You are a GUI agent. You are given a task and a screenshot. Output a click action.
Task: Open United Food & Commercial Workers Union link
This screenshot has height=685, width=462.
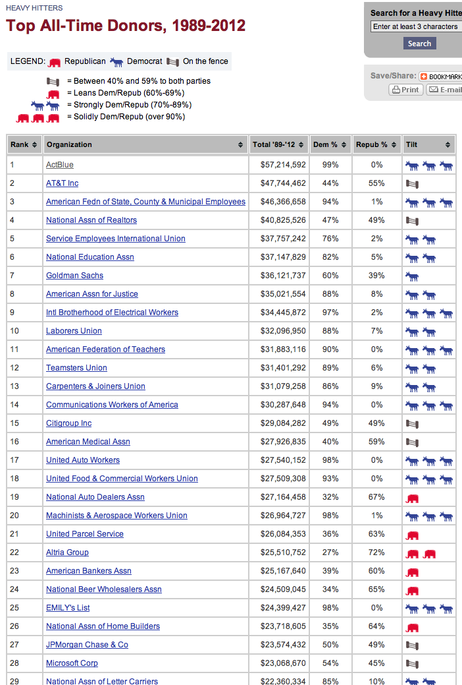[x=122, y=478]
